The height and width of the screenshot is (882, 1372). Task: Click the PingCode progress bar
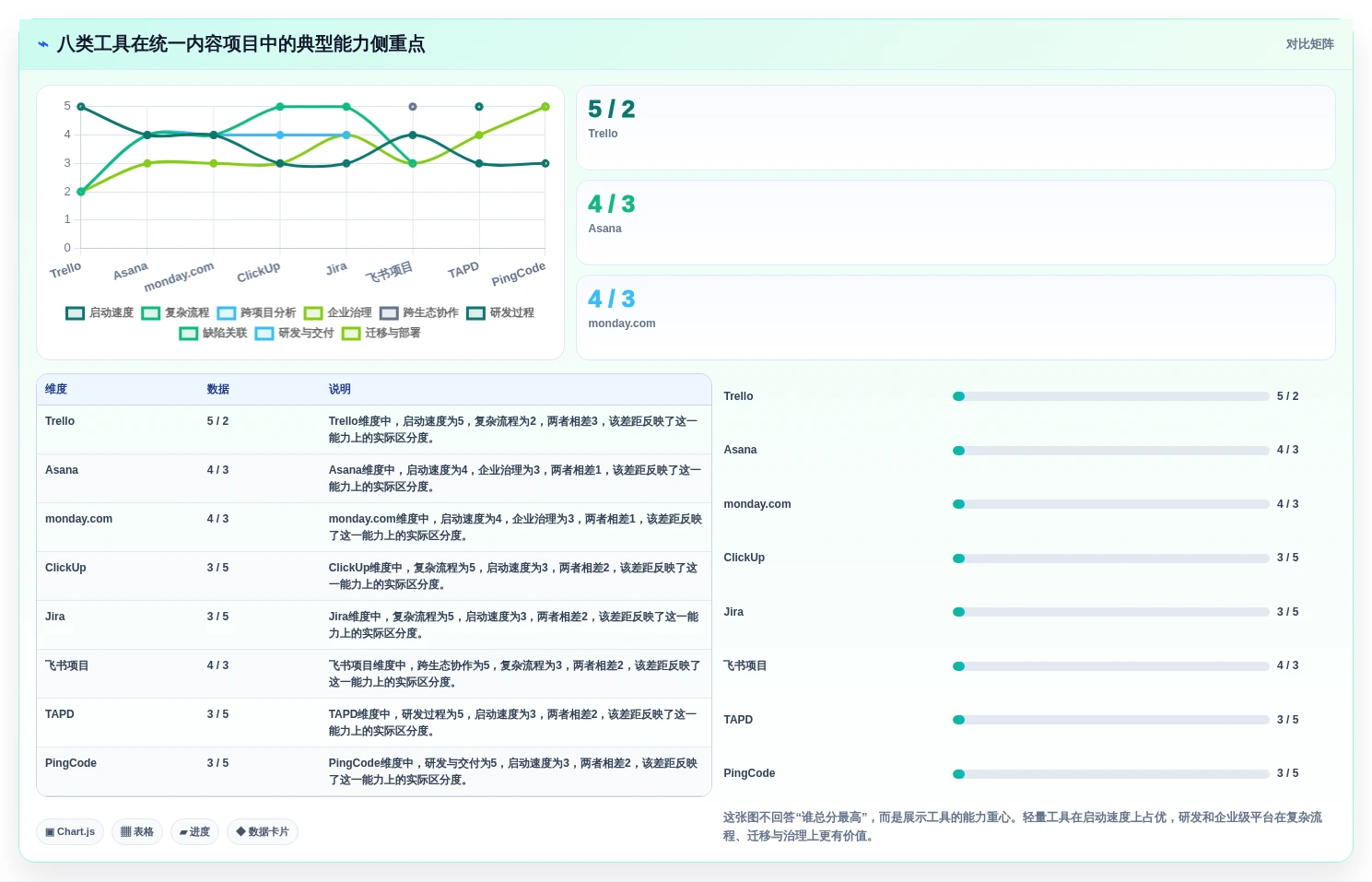[1110, 774]
